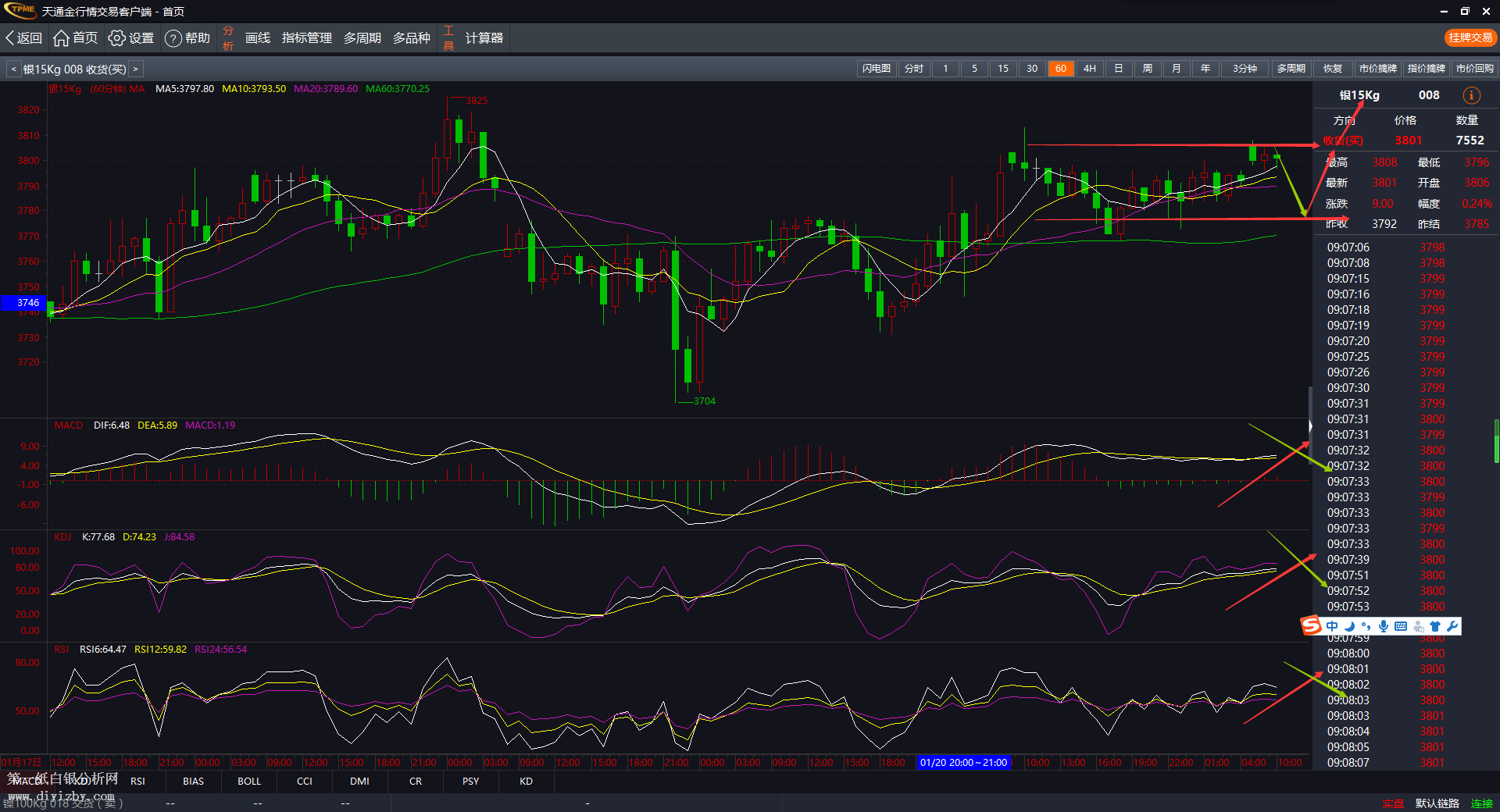Switch to the CR indicator tab

point(416,781)
